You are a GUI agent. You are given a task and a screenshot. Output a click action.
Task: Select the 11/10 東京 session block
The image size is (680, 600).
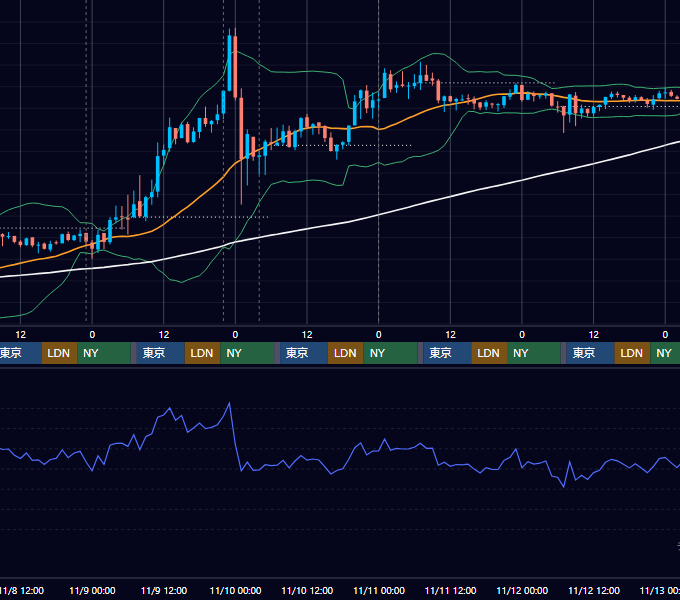[304, 353]
